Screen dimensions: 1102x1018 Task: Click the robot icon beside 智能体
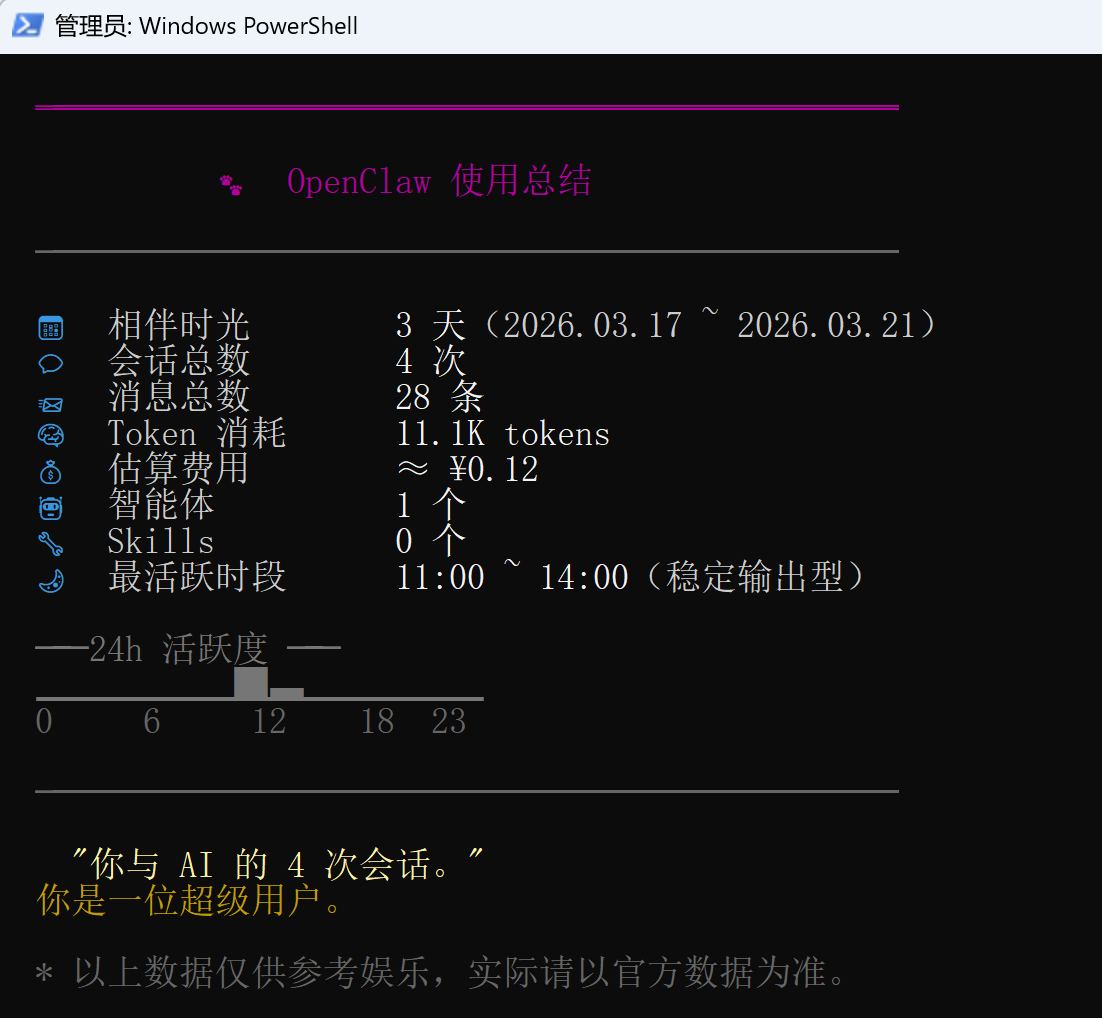click(x=50, y=508)
